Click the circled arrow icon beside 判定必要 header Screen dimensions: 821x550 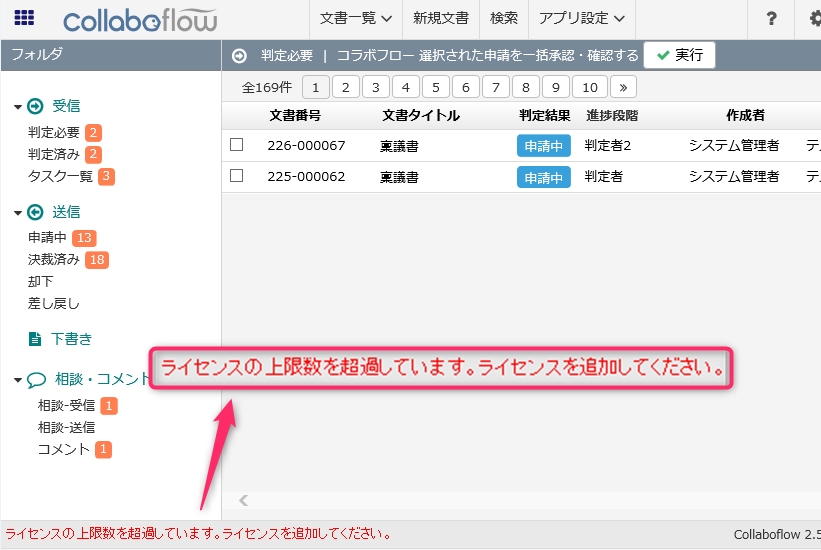(x=239, y=56)
